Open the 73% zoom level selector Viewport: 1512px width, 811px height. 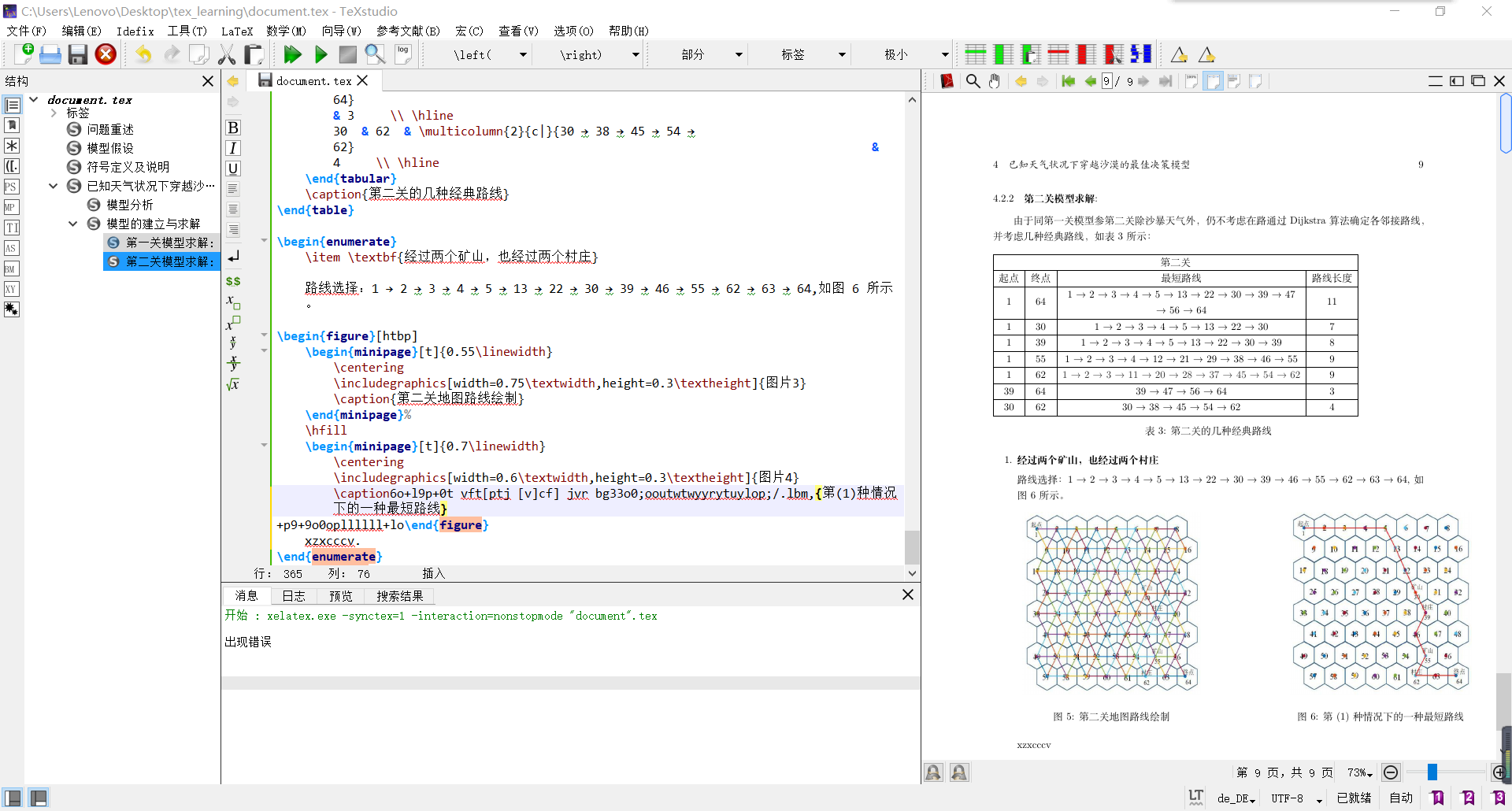pyautogui.click(x=1359, y=772)
